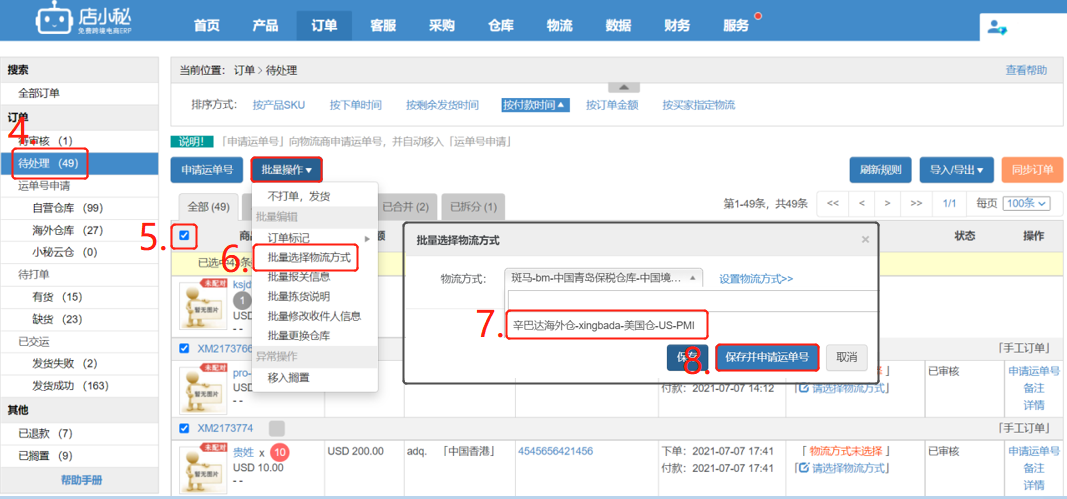The image size is (1067, 499).
Task: Open the 仓库 top menu
Action: tap(501, 26)
